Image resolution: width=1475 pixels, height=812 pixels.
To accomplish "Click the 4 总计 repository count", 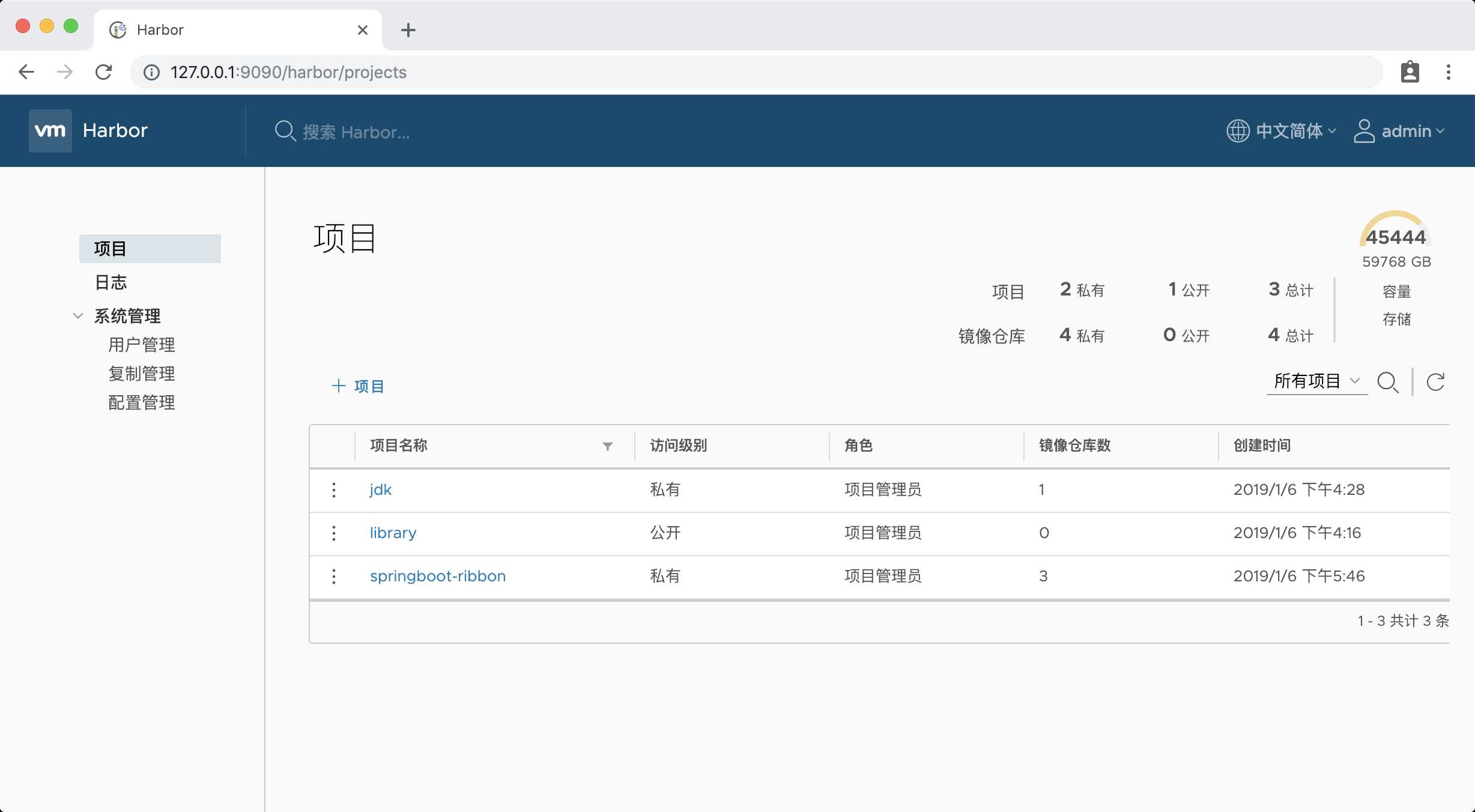I will [x=1291, y=335].
